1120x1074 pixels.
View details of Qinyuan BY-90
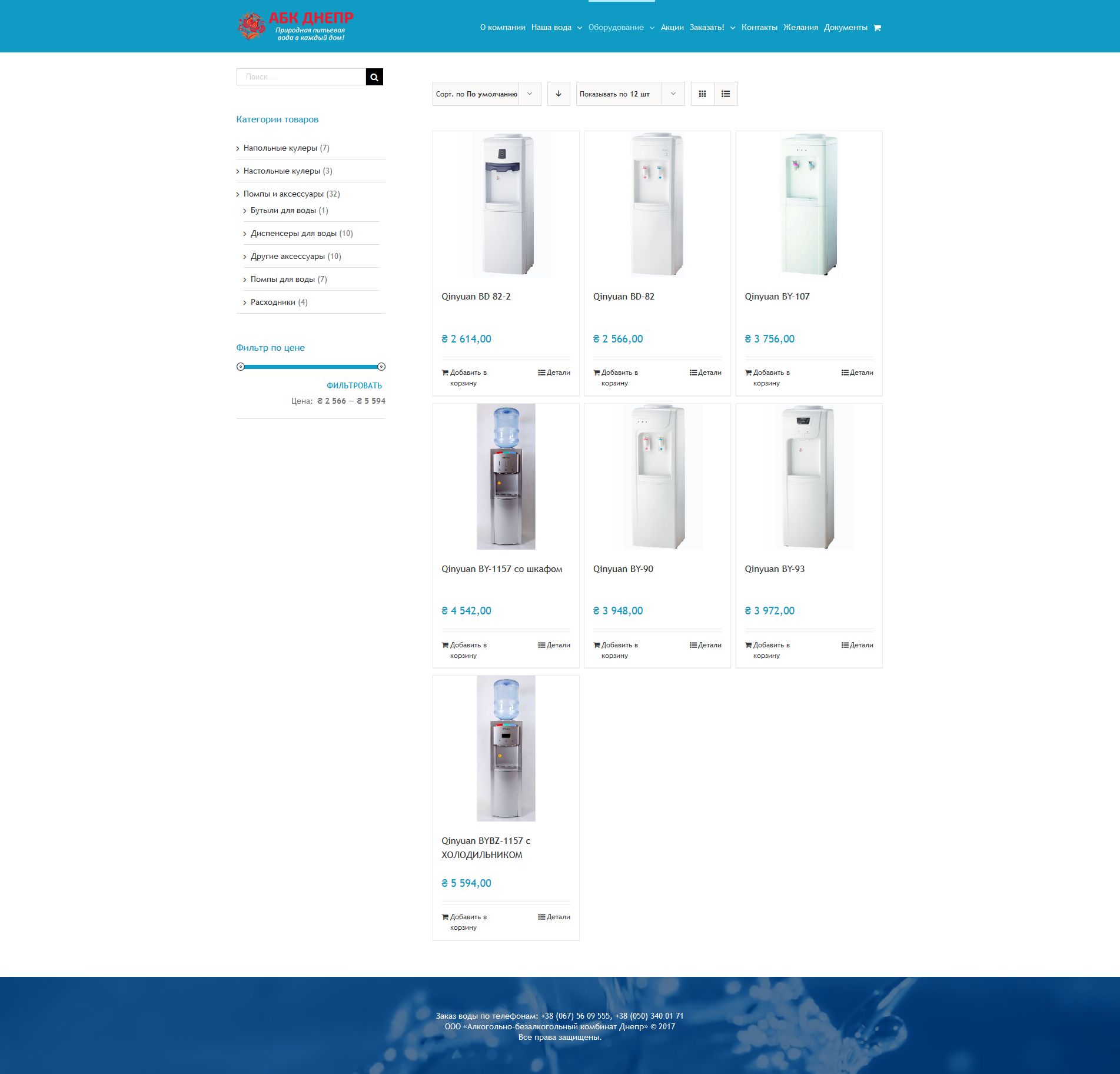(x=706, y=645)
